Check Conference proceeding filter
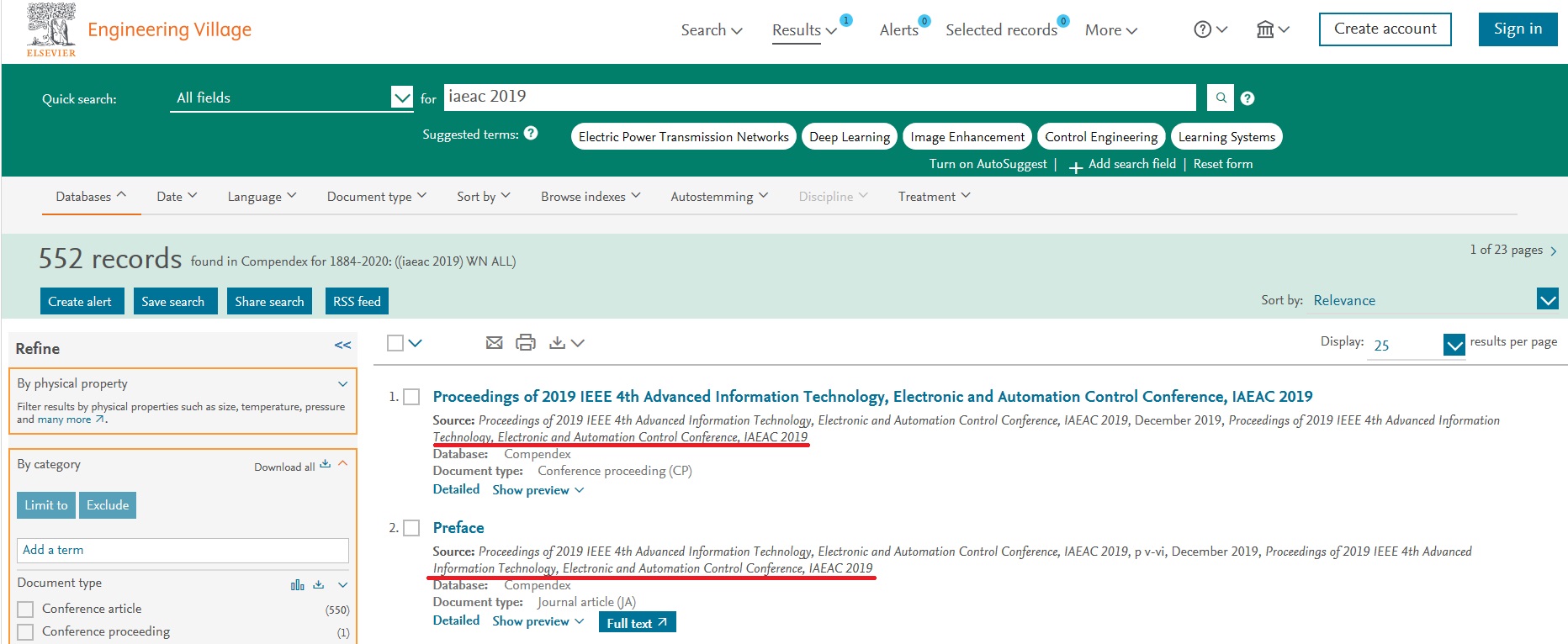Screen dimensions: 1568x644 [26, 632]
